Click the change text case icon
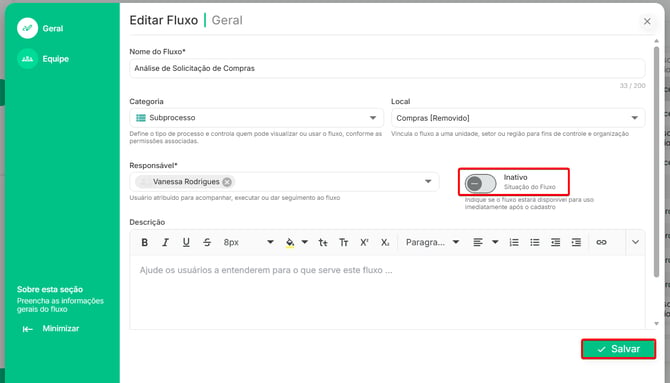This screenshot has height=383, width=670. click(323, 242)
